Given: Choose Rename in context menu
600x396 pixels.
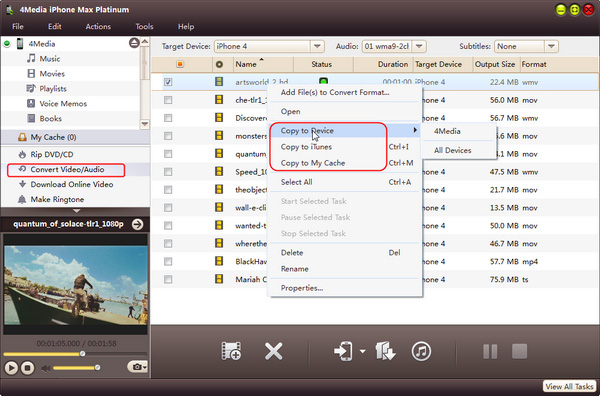Looking at the screenshot, I should pyautogui.click(x=344, y=269).
